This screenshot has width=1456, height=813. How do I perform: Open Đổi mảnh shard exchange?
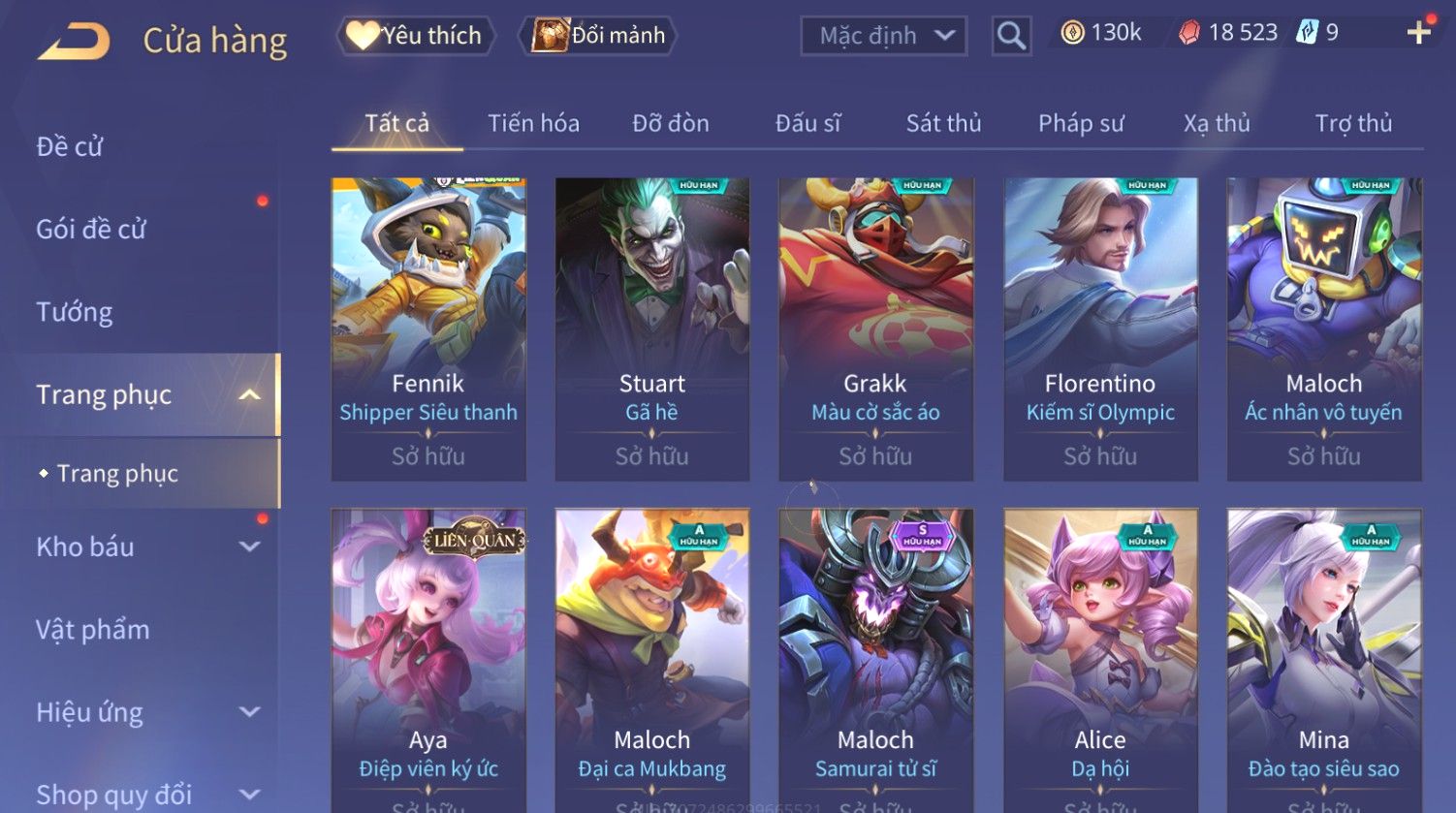coord(599,36)
